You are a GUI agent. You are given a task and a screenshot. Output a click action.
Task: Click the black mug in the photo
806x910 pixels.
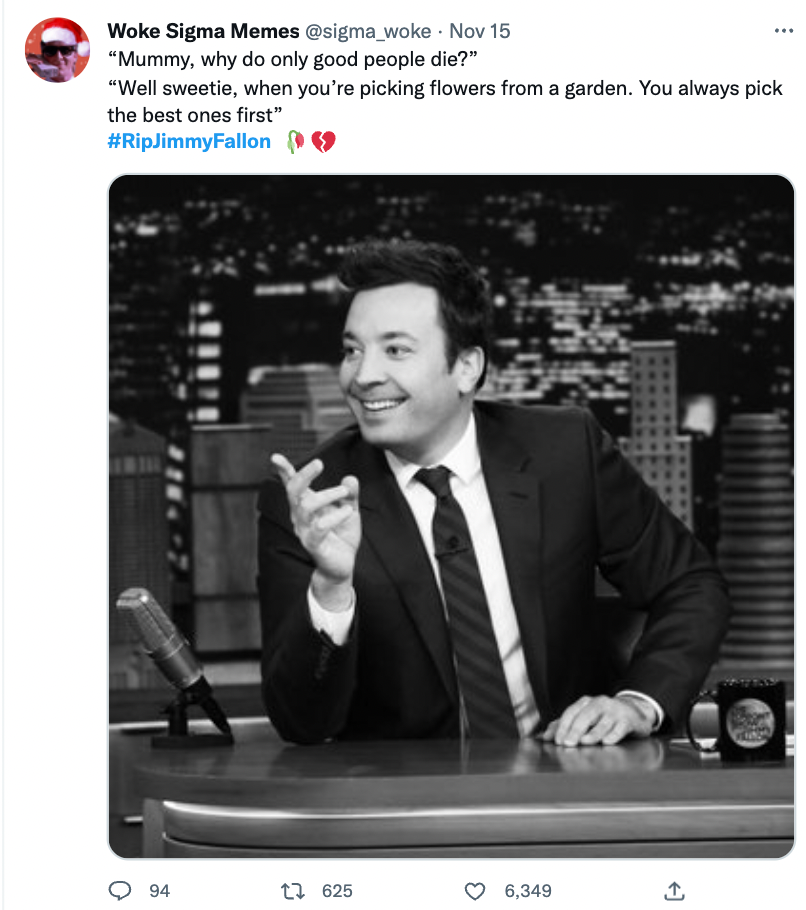click(x=739, y=719)
